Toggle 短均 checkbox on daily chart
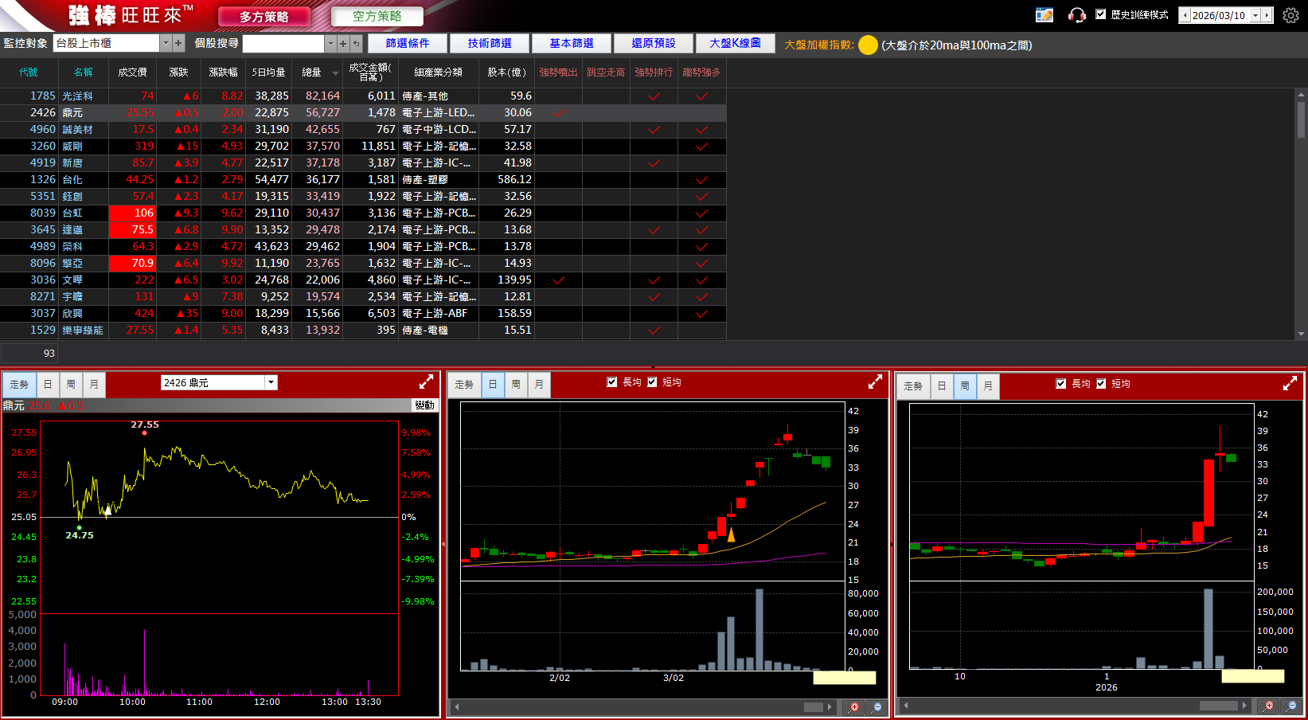Image resolution: width=1308 pixels, height=720 pixels. [652, 382]
